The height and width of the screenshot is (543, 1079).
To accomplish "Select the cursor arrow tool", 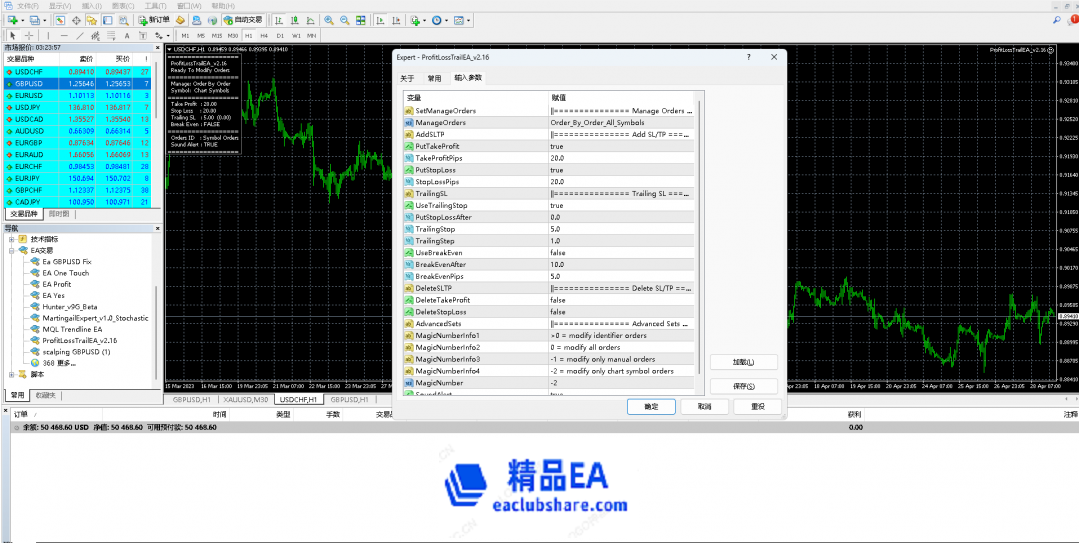I will [12, 35].
